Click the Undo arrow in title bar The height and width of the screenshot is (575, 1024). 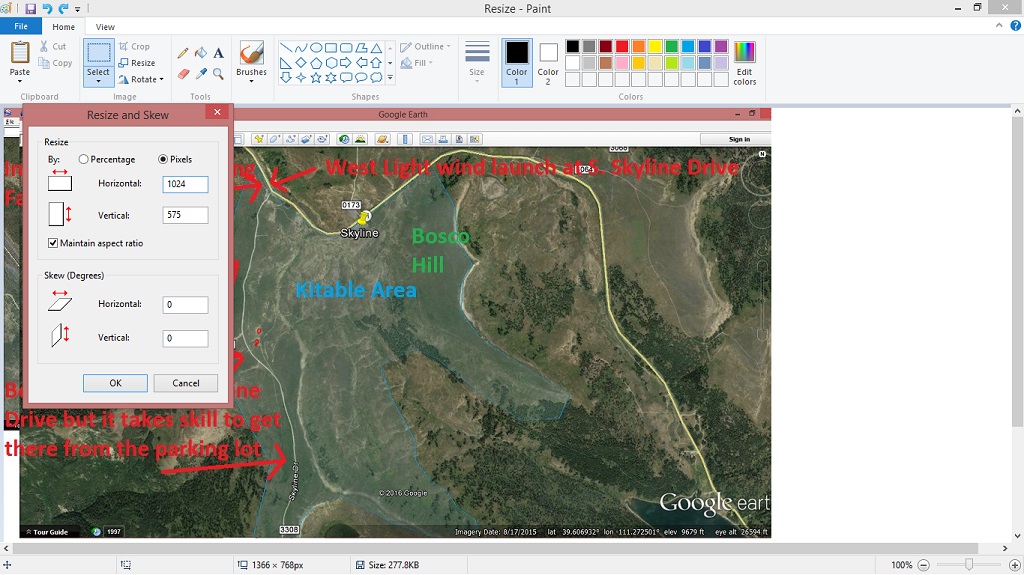pos(47,8)
